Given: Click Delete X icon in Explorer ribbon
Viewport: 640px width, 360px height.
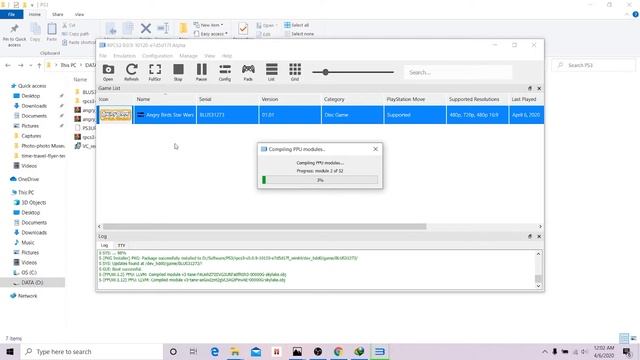Looking at the screenshot, I should [x=146, y=29].
